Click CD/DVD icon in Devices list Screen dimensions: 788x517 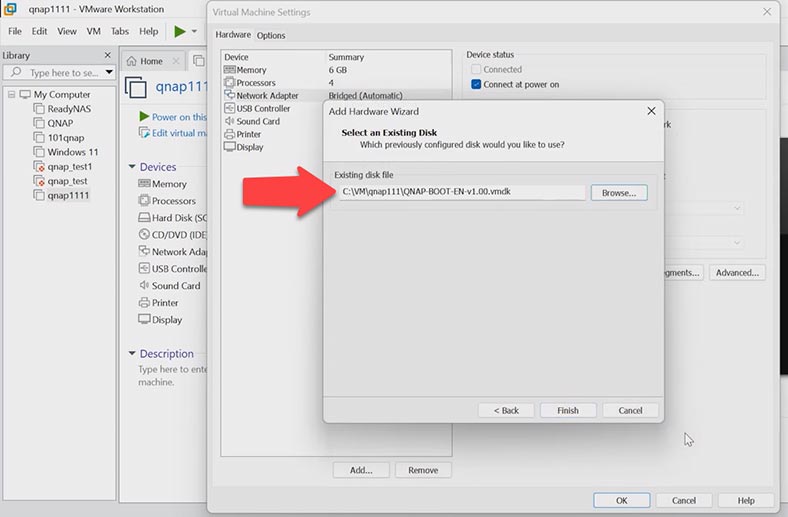(x=144, y=234)
